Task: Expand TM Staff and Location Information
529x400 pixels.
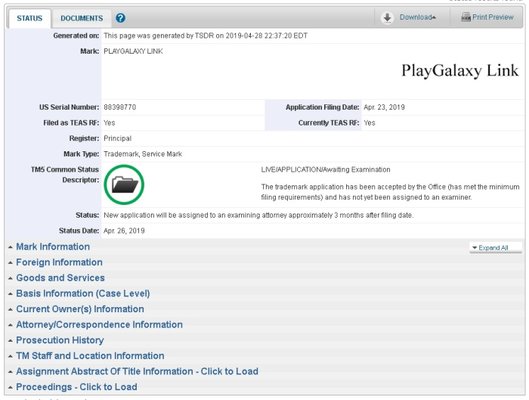Action: point(90,355)
